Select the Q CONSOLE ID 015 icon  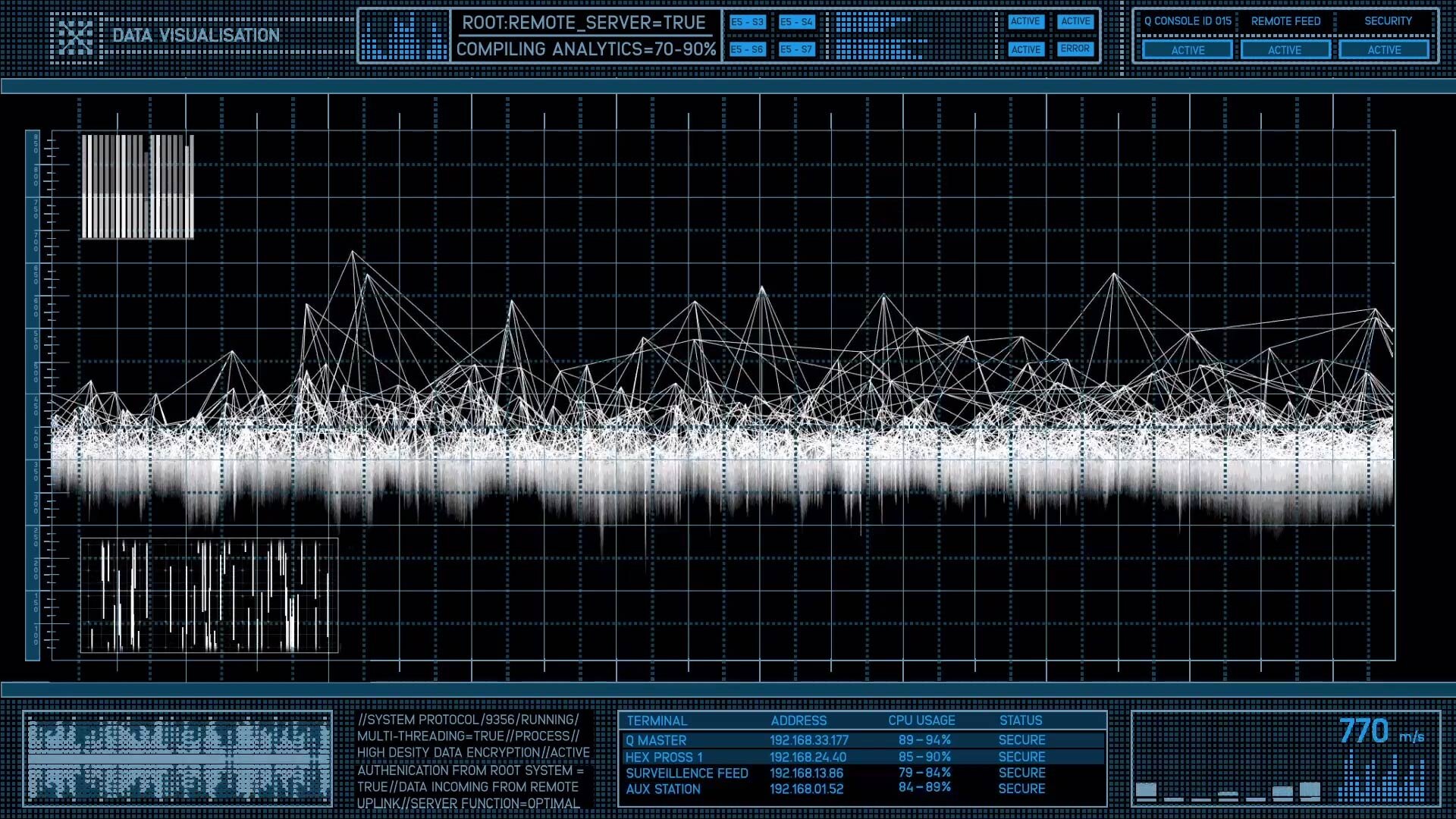1188,21
